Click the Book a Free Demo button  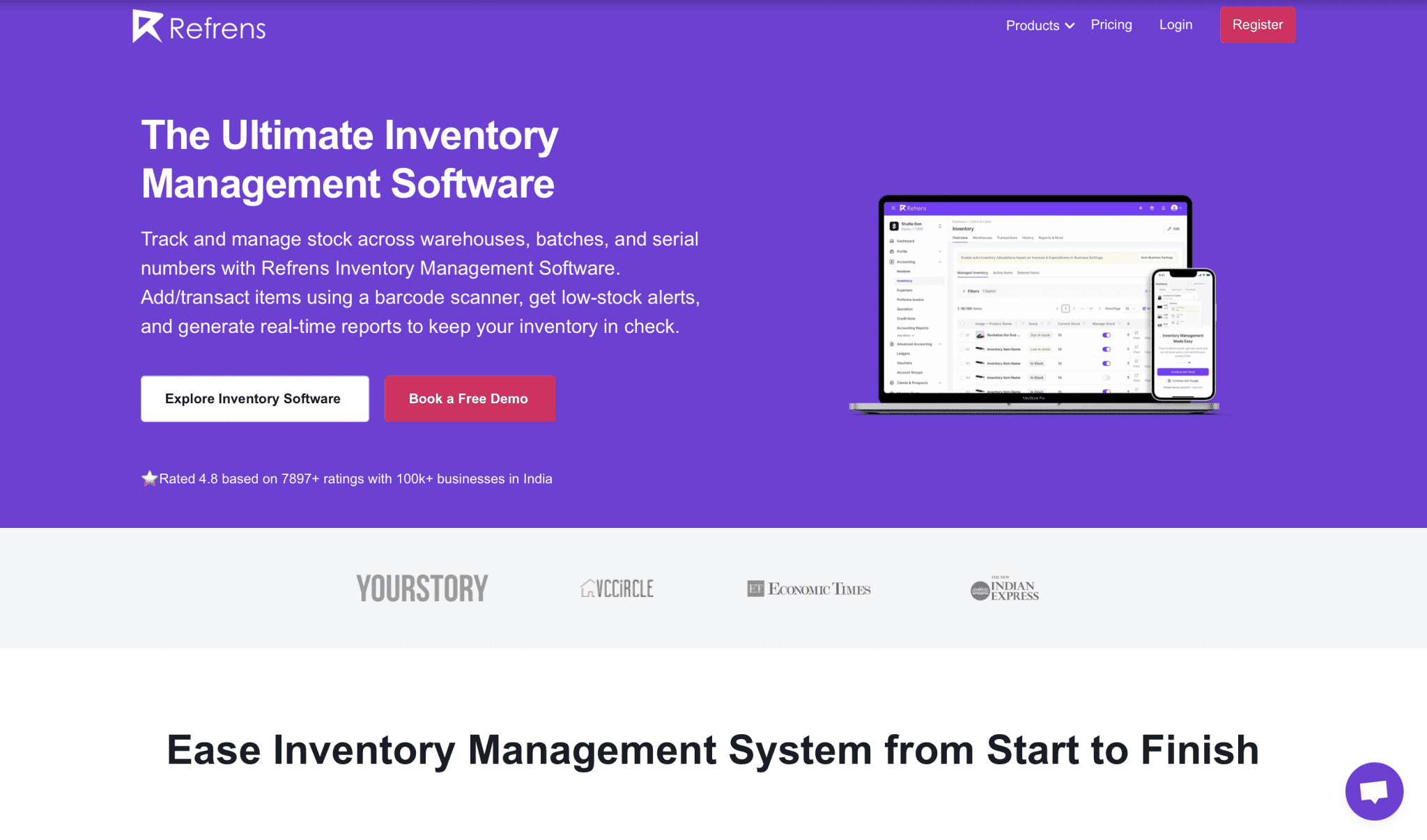click(469, 398)
